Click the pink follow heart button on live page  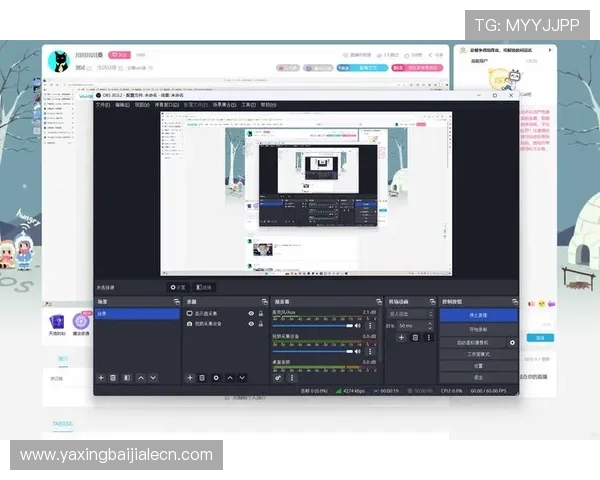pyautogui.click(x=119, y=55)
